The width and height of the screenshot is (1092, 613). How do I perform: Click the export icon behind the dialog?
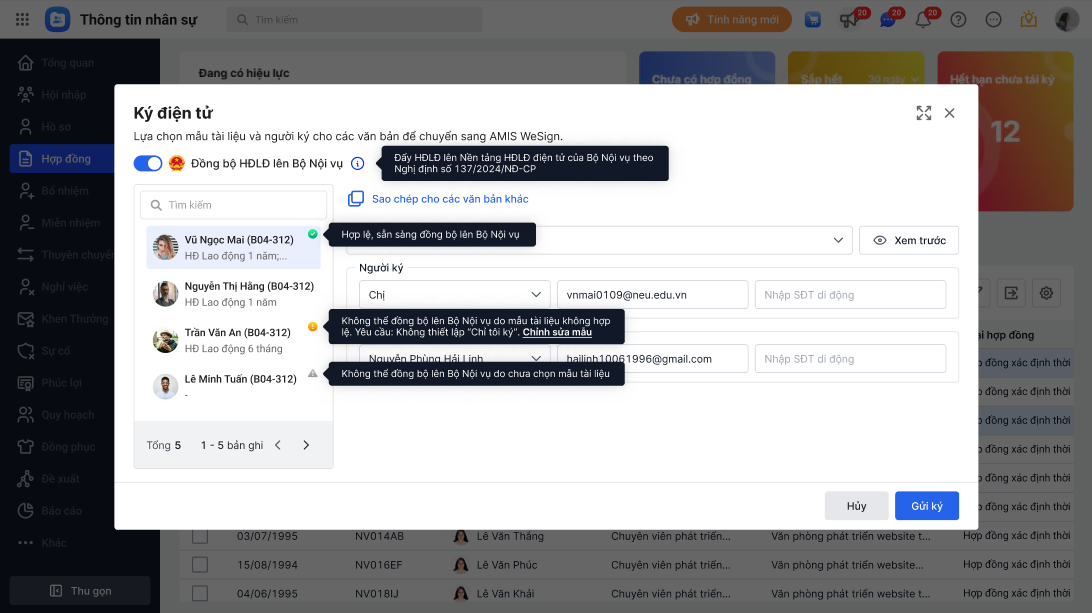tap(1011, 293)
